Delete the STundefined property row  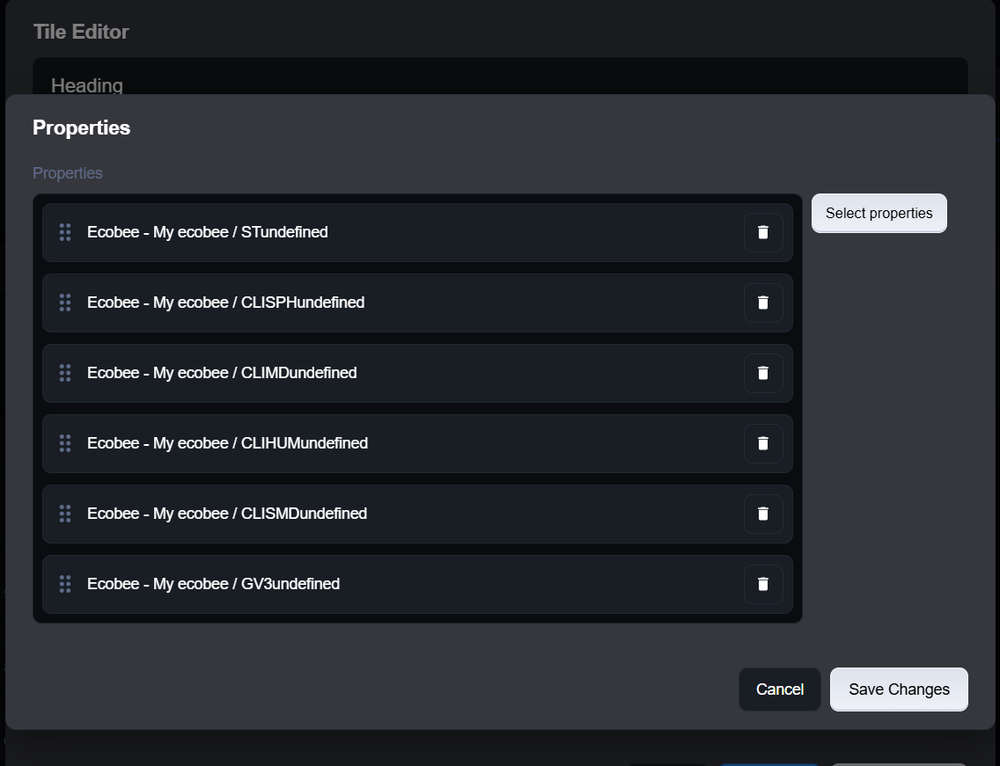pos(763,232)
